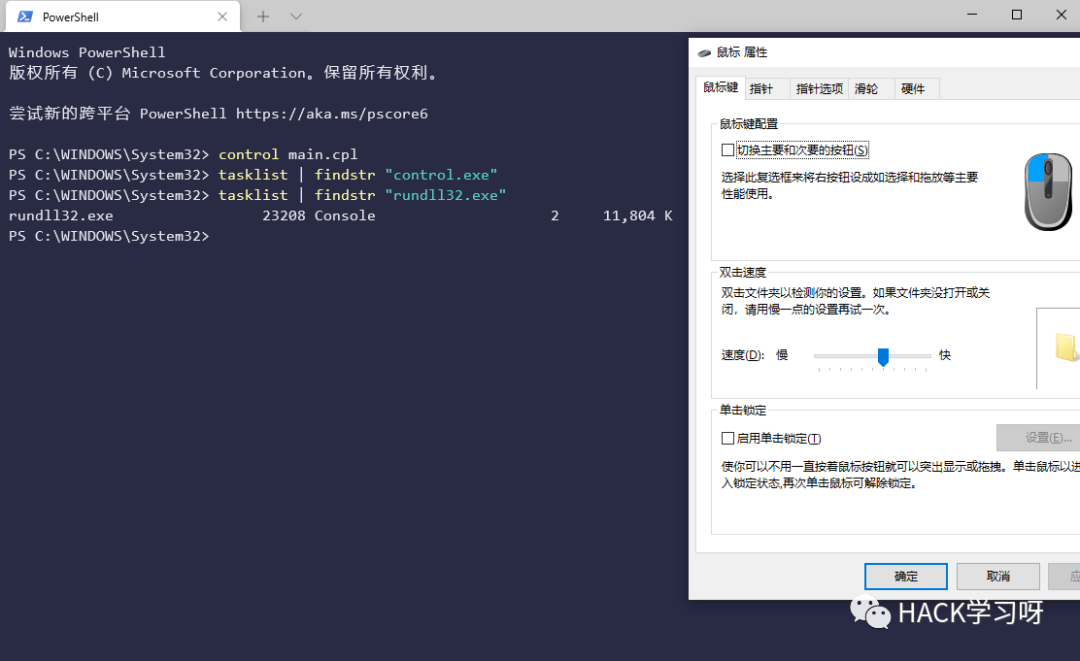Check 切换主要和次要的按钮 checkbox
The image size is (1080, 661).
click(x=727, y=150)
